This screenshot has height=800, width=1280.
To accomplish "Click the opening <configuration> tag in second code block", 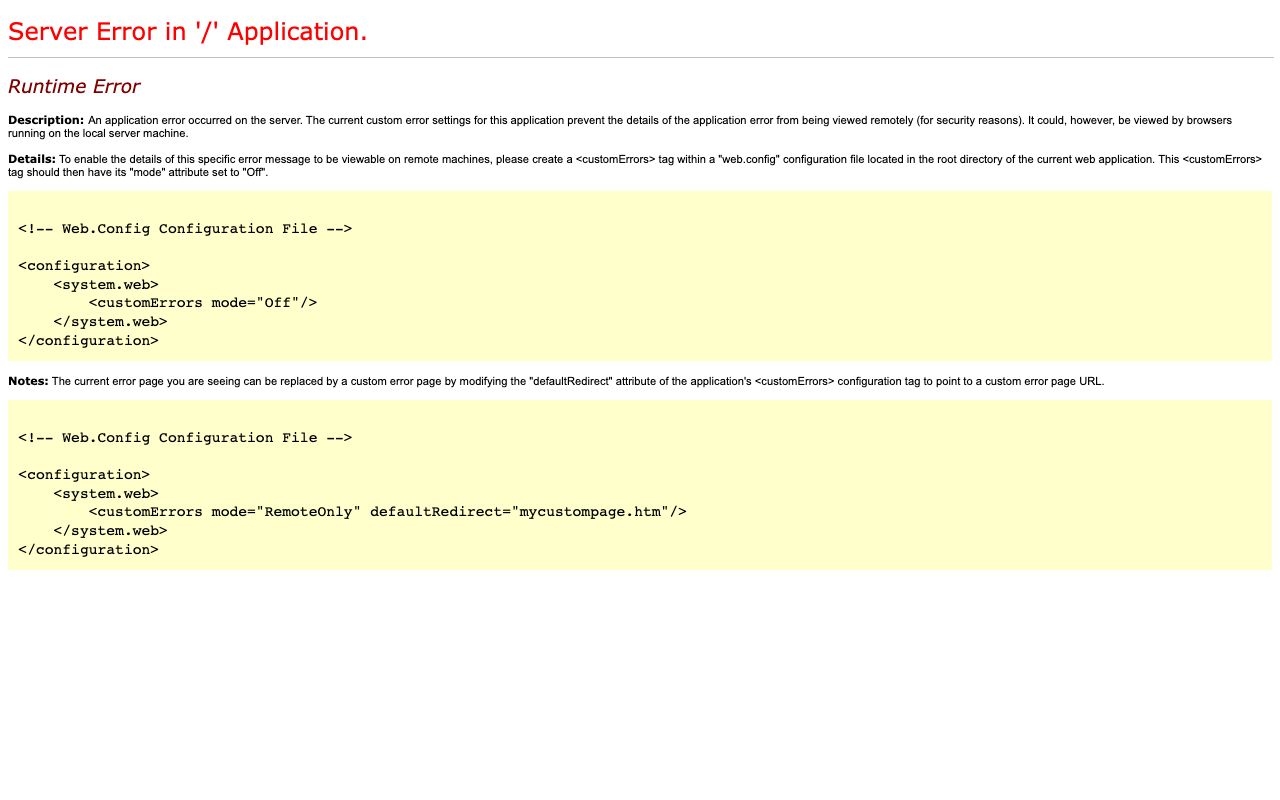I will tap(84, 475).
